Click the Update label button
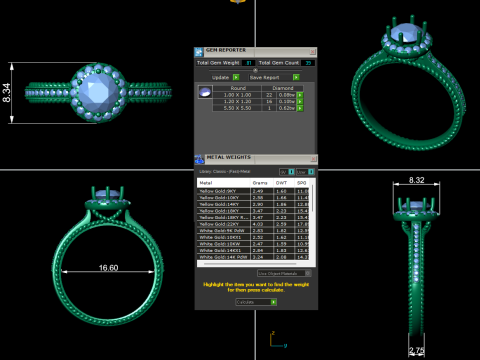480x360 pixels. 220,77
